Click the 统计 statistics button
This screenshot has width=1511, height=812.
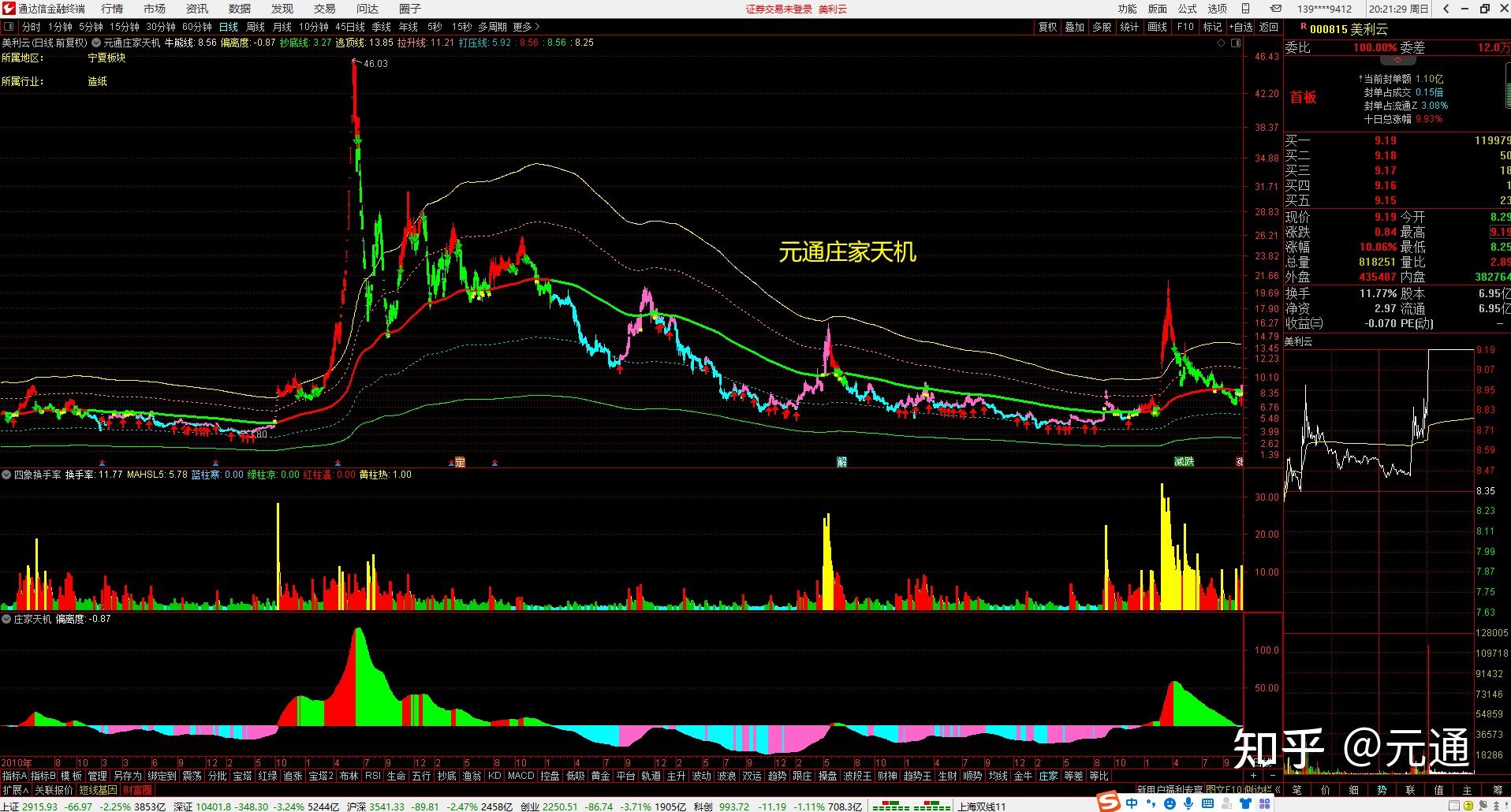pos(1129,27)
